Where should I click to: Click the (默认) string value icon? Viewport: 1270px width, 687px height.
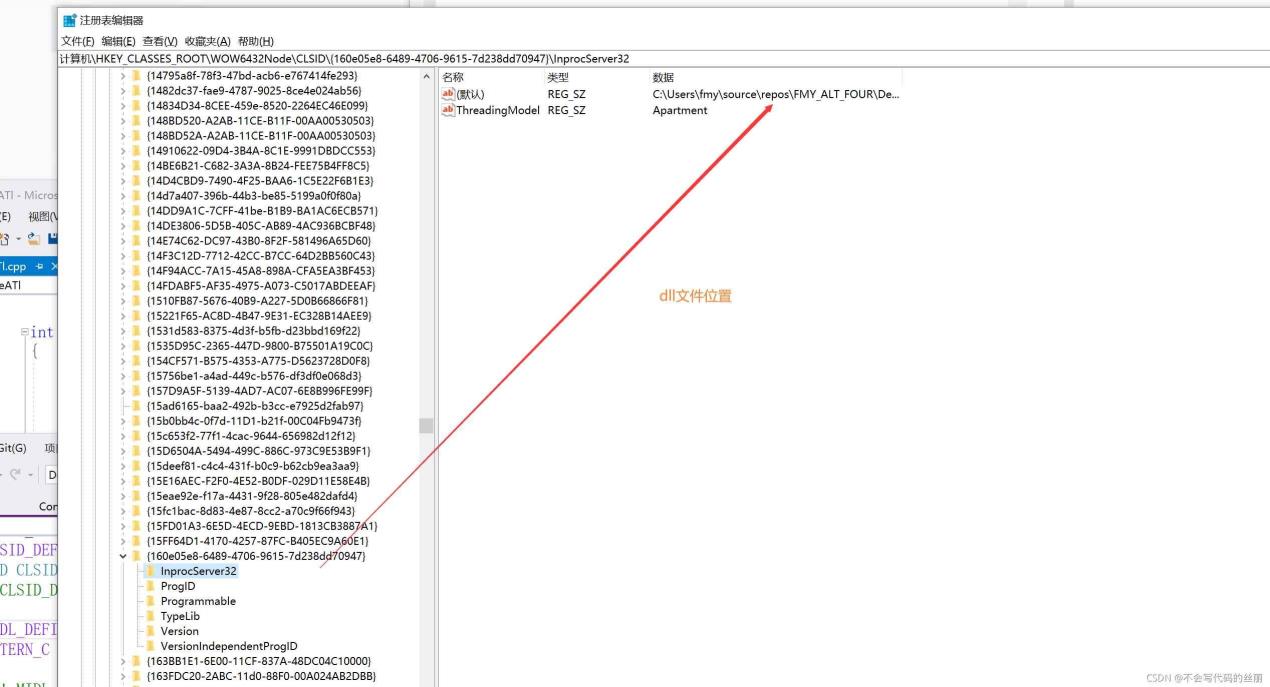click(x=448, y=94)
